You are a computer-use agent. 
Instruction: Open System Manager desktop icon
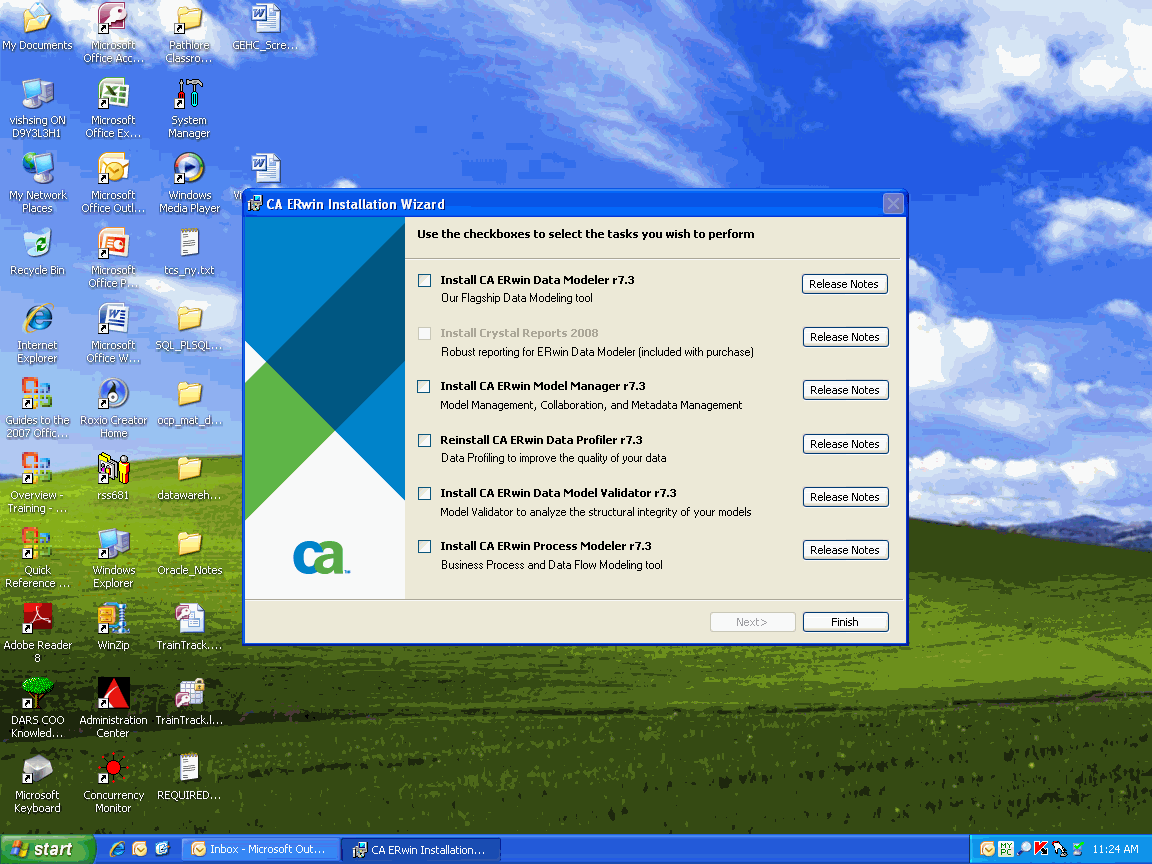point(189,107)
